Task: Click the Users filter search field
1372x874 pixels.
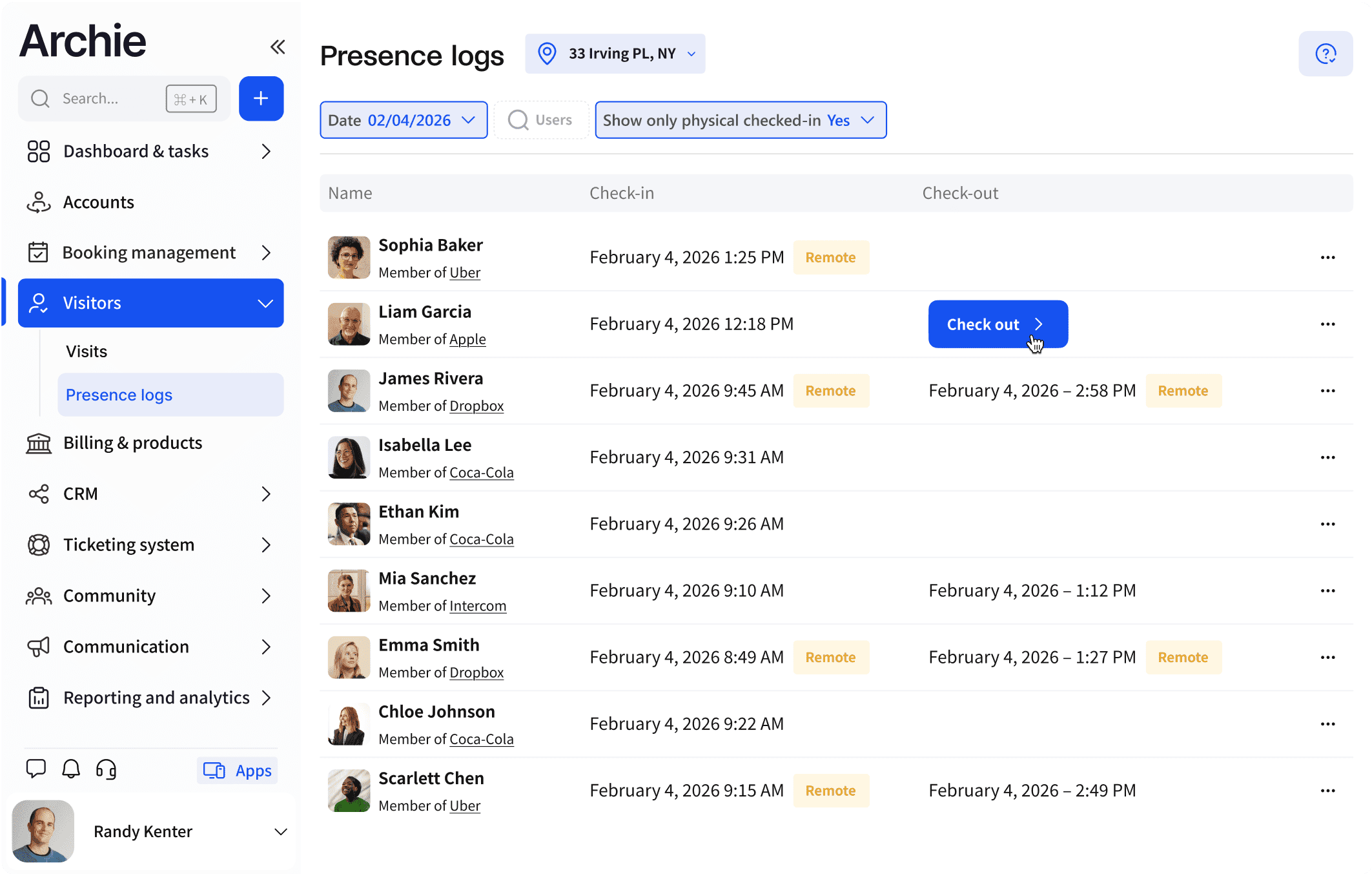Action: [542, 120]
